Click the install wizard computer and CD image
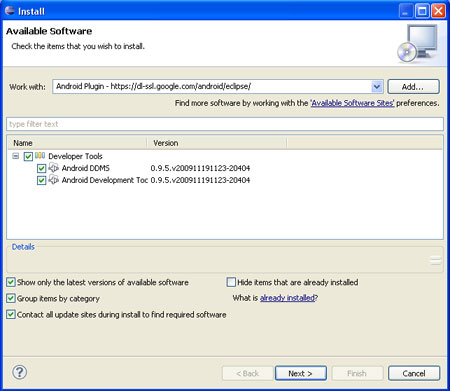 [418, 43]
